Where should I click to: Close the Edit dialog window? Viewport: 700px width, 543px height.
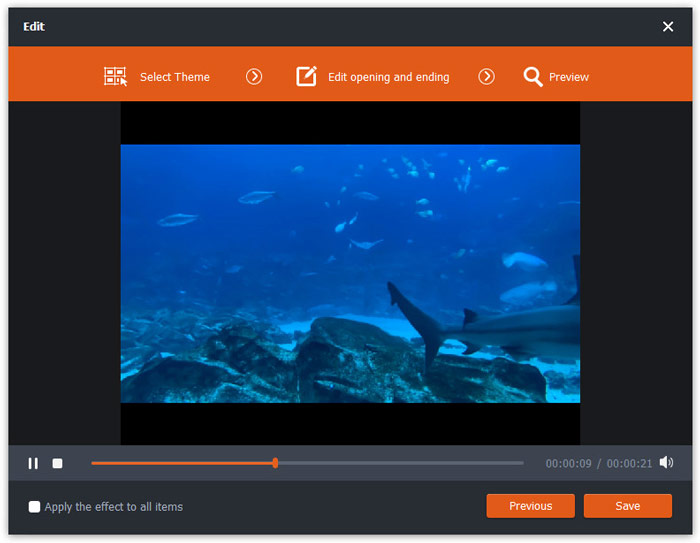(x=668, y=27)
